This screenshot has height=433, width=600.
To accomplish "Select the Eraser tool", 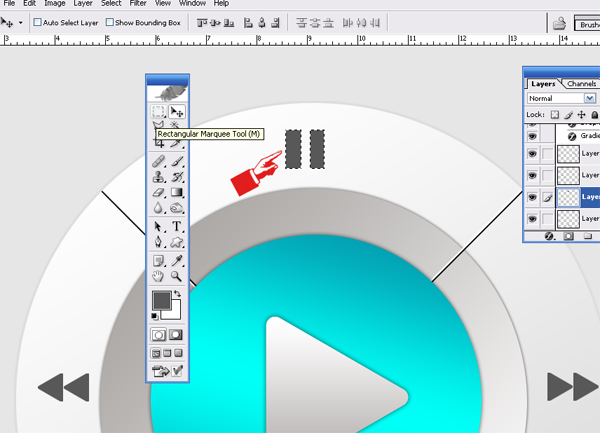I will 158,192.
